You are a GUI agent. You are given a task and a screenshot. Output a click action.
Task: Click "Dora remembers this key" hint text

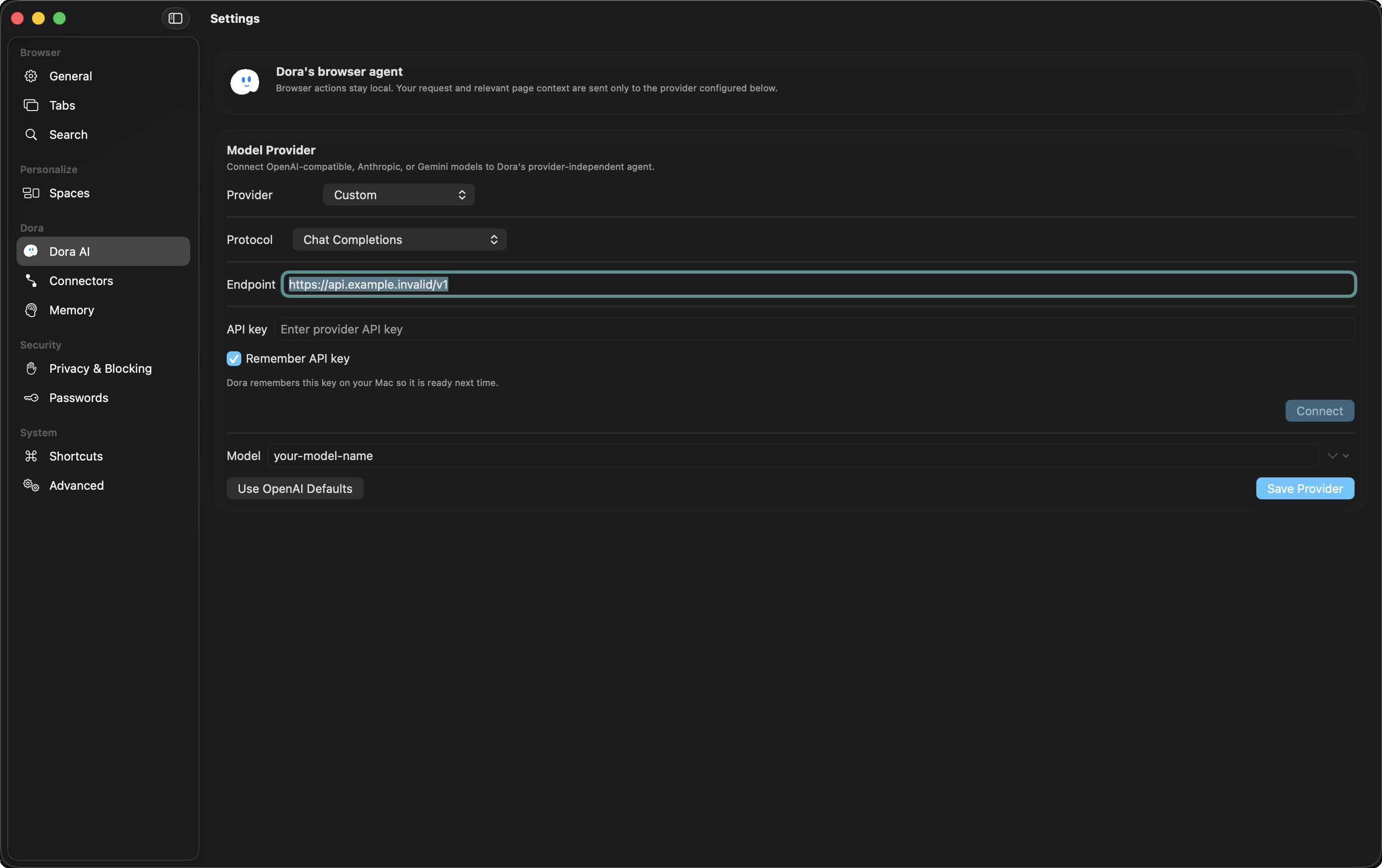362,383
